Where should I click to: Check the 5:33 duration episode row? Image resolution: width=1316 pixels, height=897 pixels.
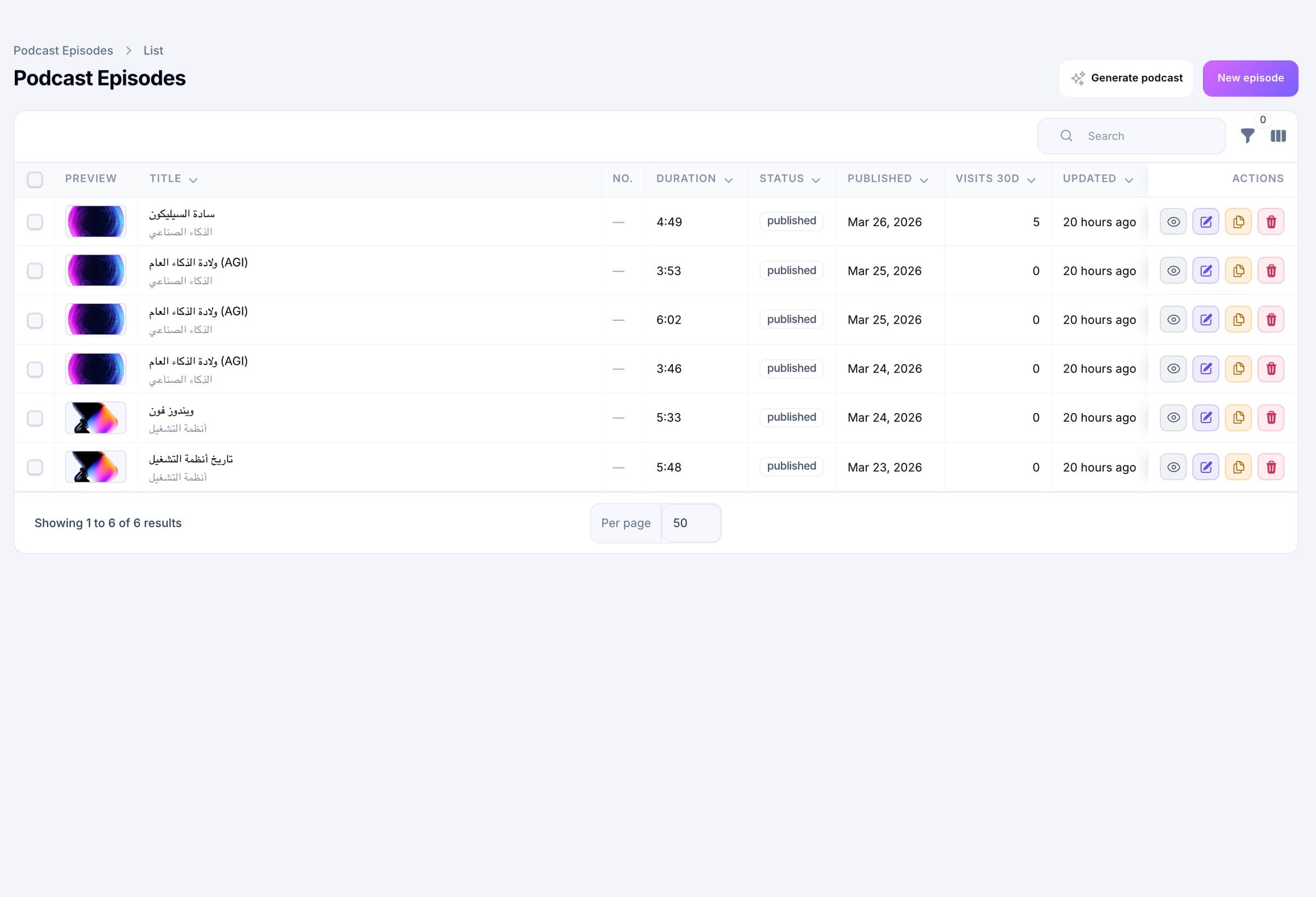click(x=35, y=418)
